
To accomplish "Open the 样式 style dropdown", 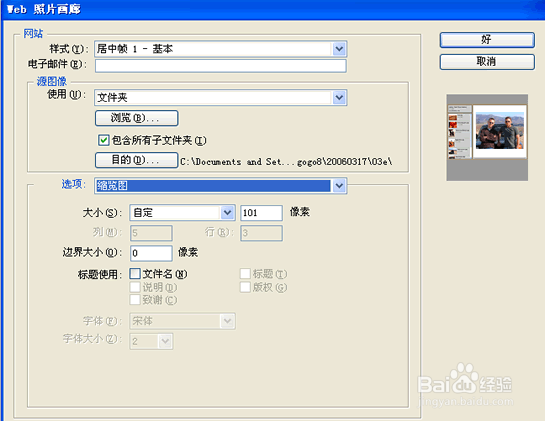I will 221,49.
